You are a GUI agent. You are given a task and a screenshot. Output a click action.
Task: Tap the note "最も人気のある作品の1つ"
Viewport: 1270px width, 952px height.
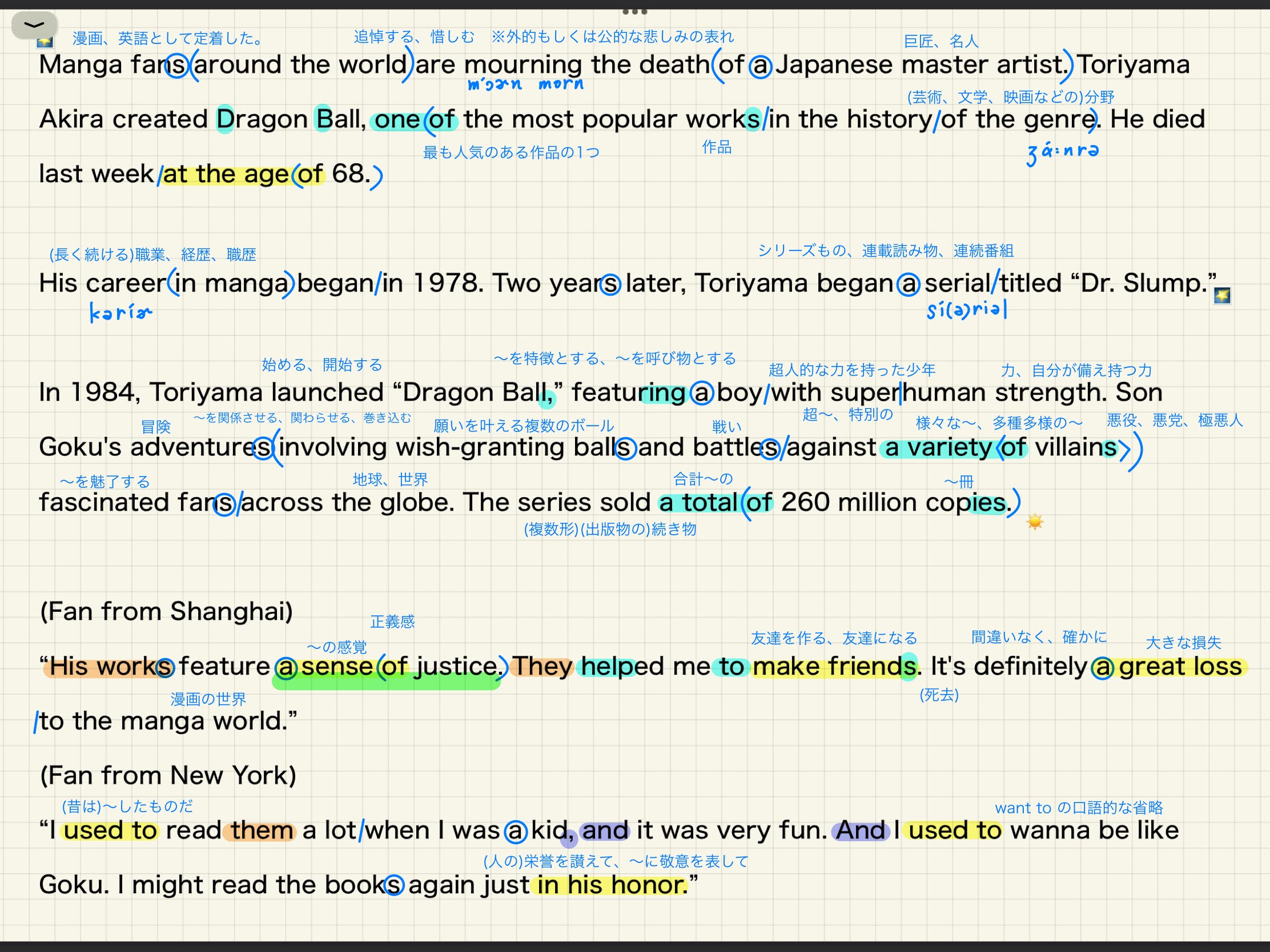pos(511,152)
